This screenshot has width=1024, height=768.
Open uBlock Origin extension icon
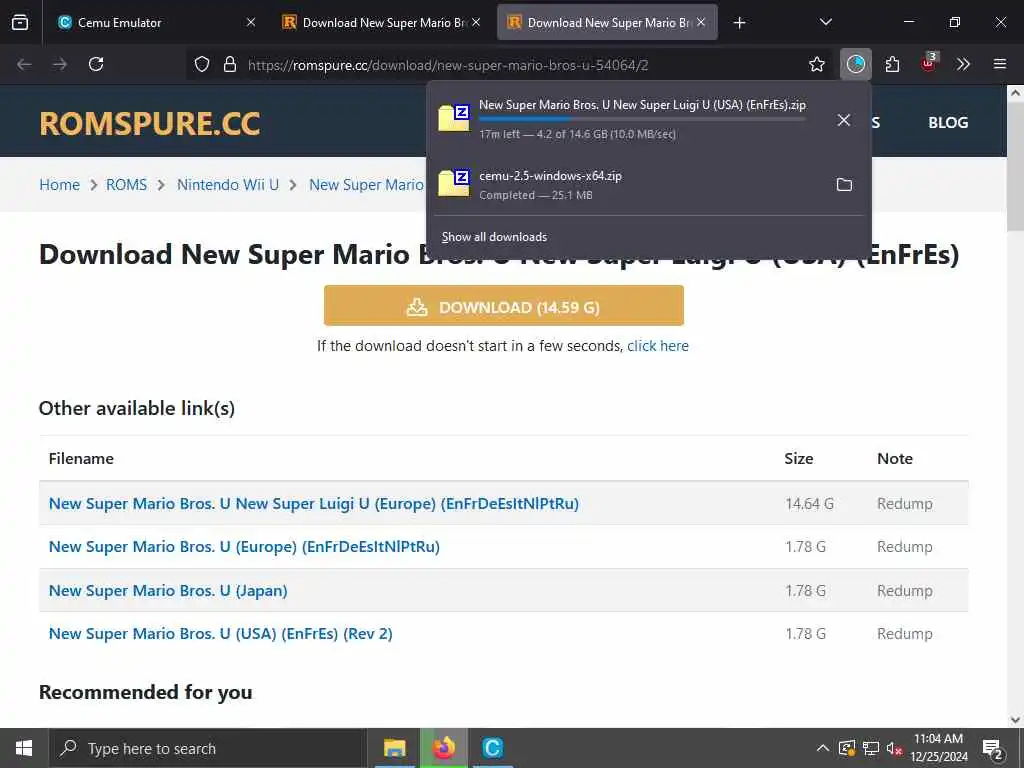[928, 63]
